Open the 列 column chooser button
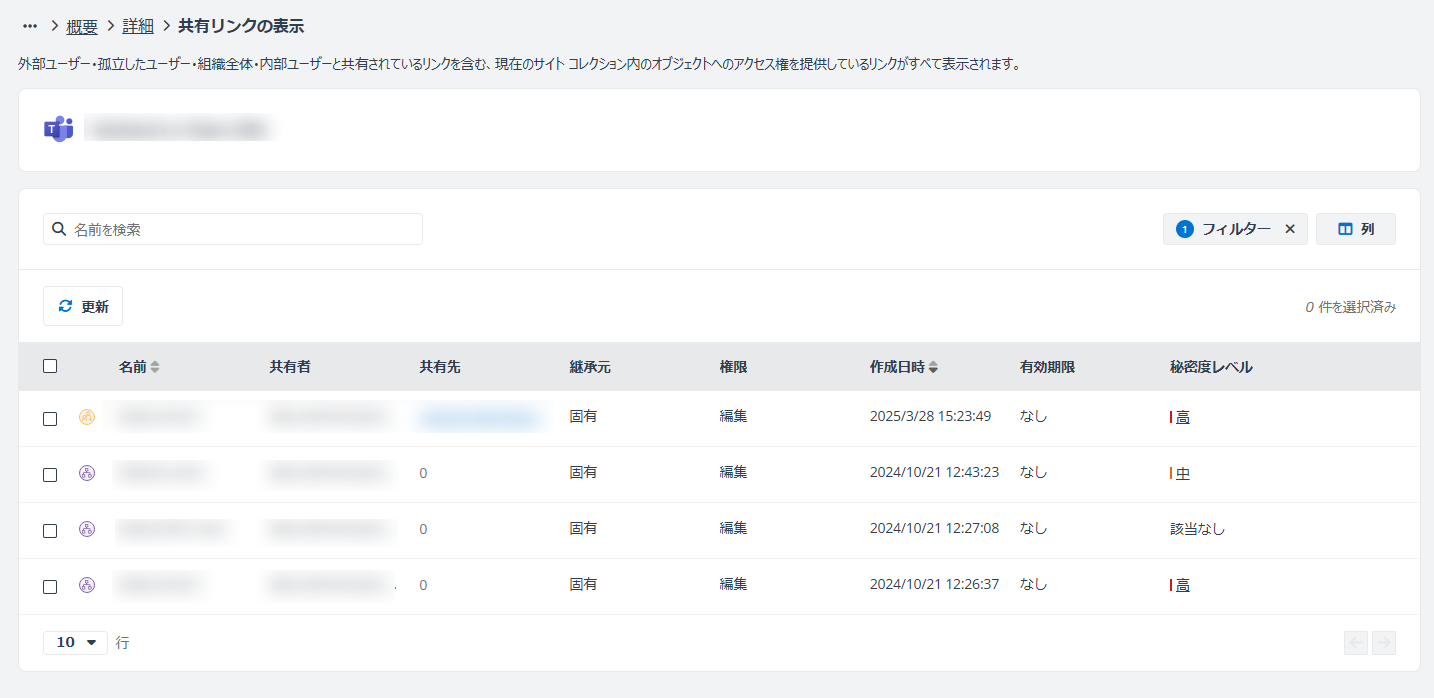Viewport: 1434px width, 698px height. [x=1356, y=229]
